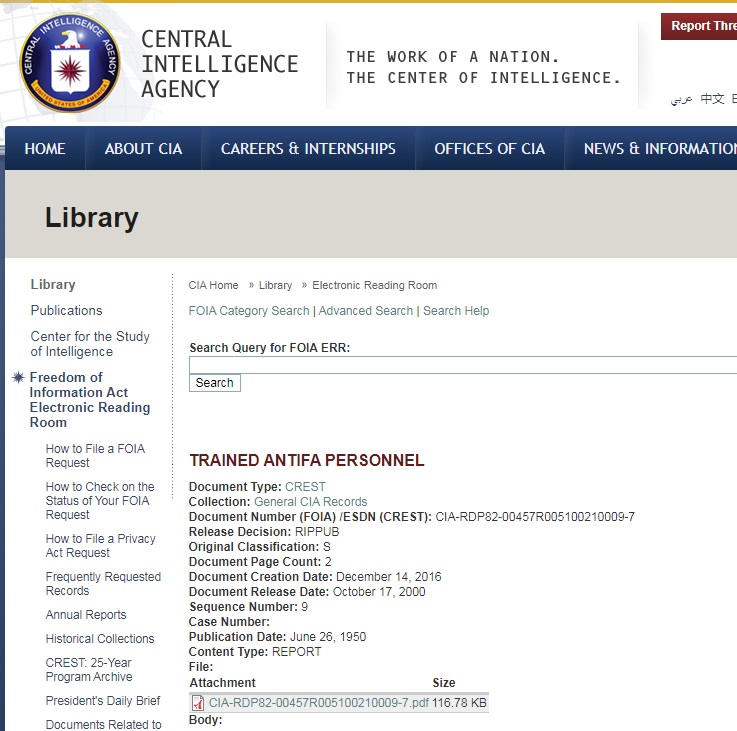Open the Historical Collections link

click(x=100, y=638)
